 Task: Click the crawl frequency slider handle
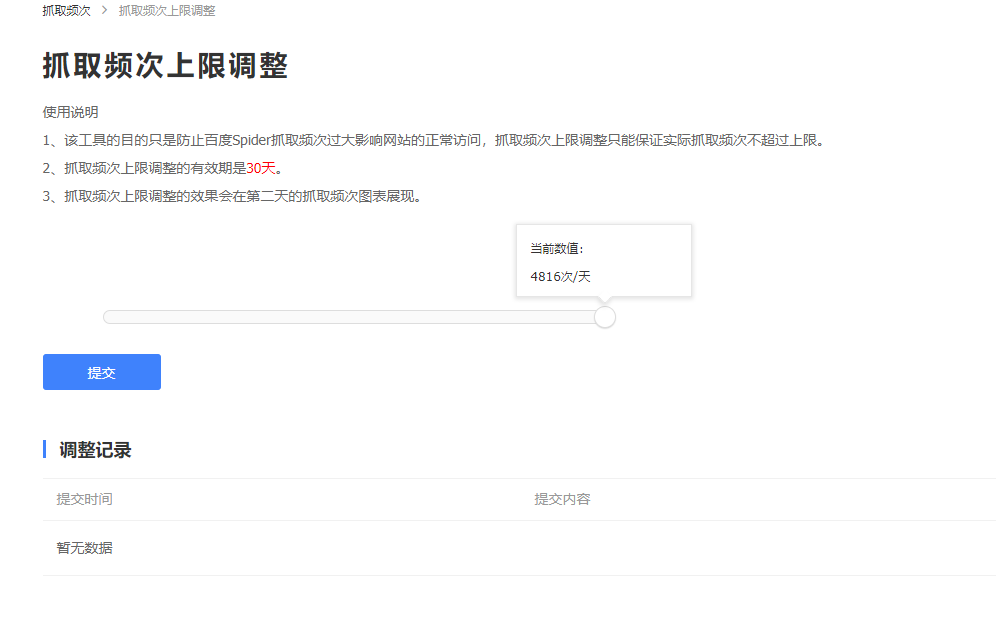pos(604,317)
